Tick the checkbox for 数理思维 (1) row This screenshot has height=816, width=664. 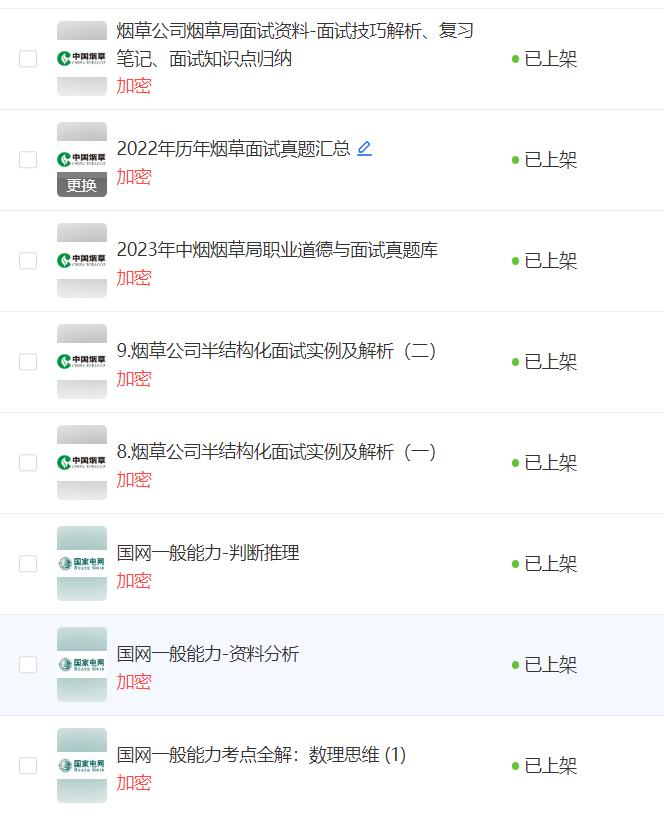pos(28,766)
